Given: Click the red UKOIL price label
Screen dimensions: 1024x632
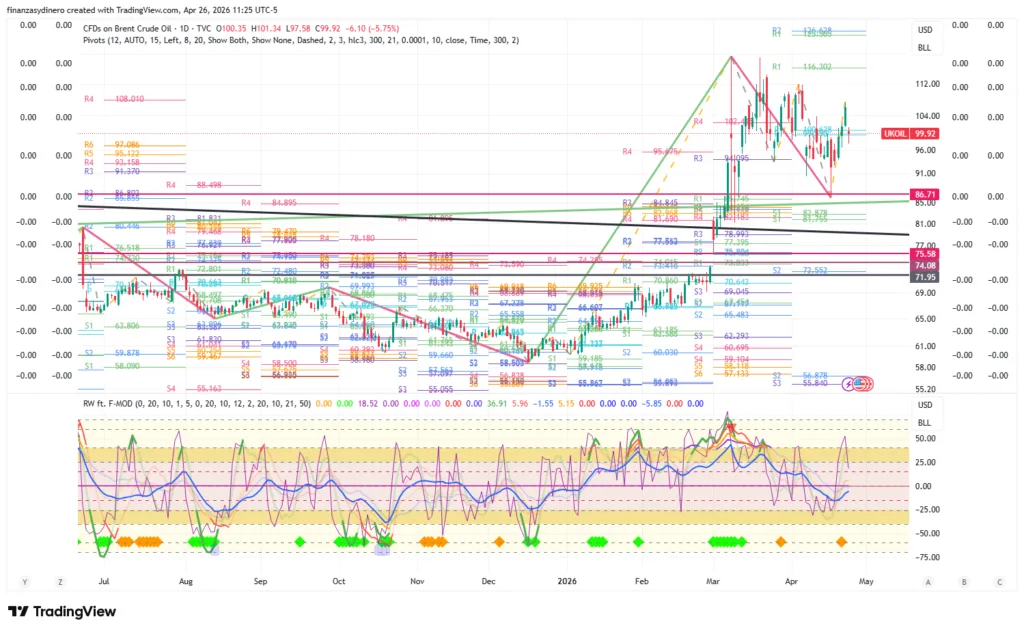Looking at the screenshot, I should [895, 133].
